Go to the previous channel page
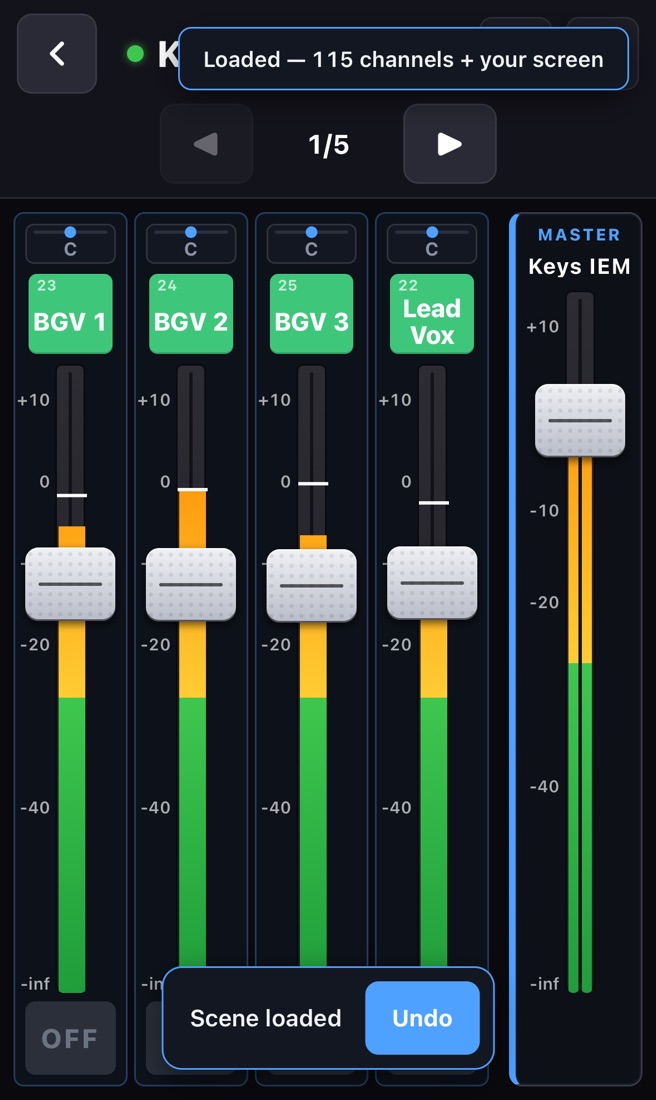Viewport: 656px width, 1100px height. [206, 144]
